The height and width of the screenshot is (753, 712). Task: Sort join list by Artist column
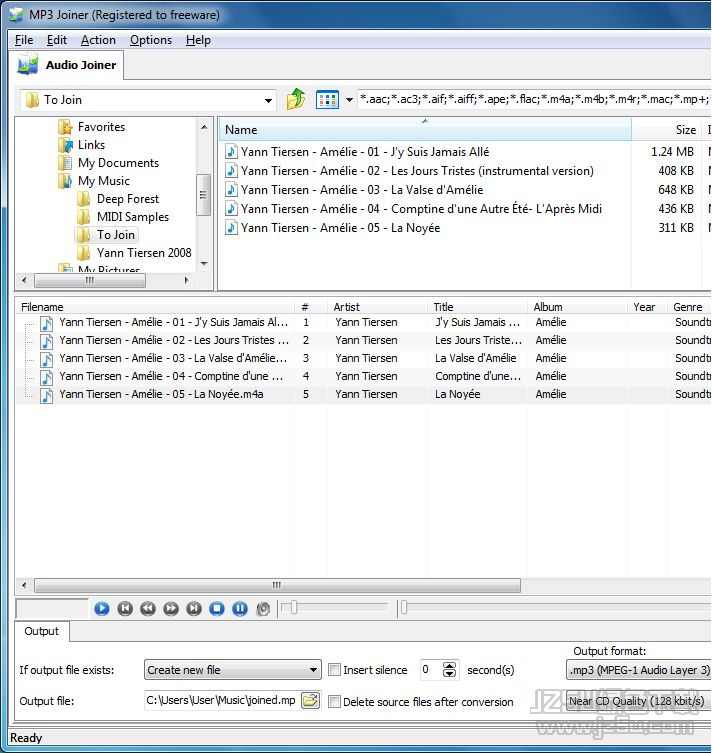377,307
